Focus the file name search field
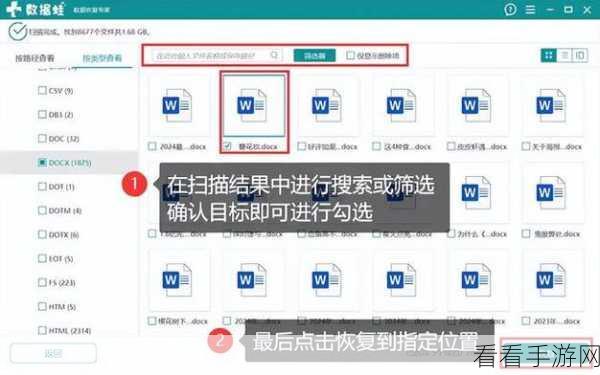The image size is (600, 375). (217, 55)
